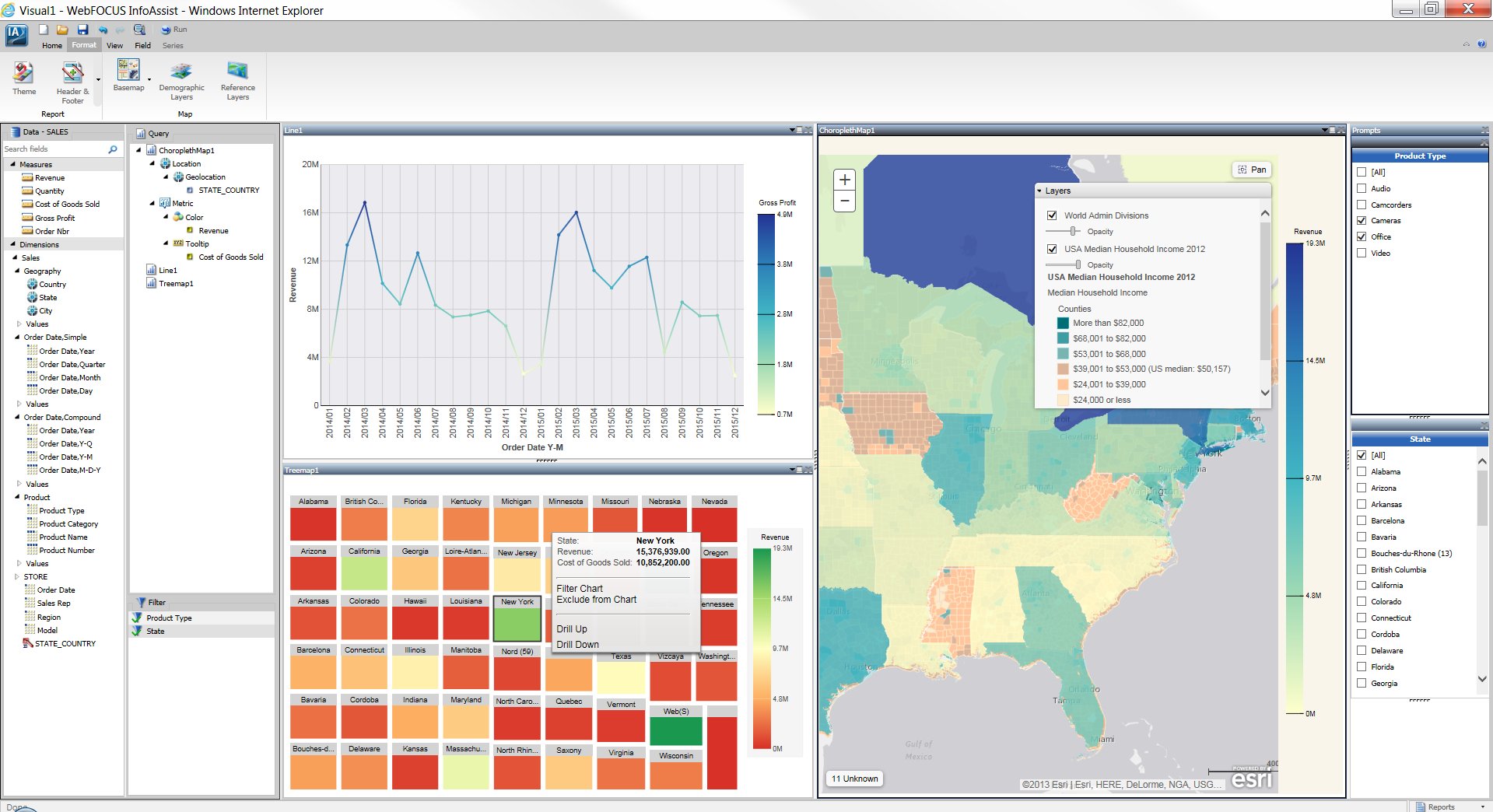
Task: Click the Run button in the toolbar
Action: (174, 30)
